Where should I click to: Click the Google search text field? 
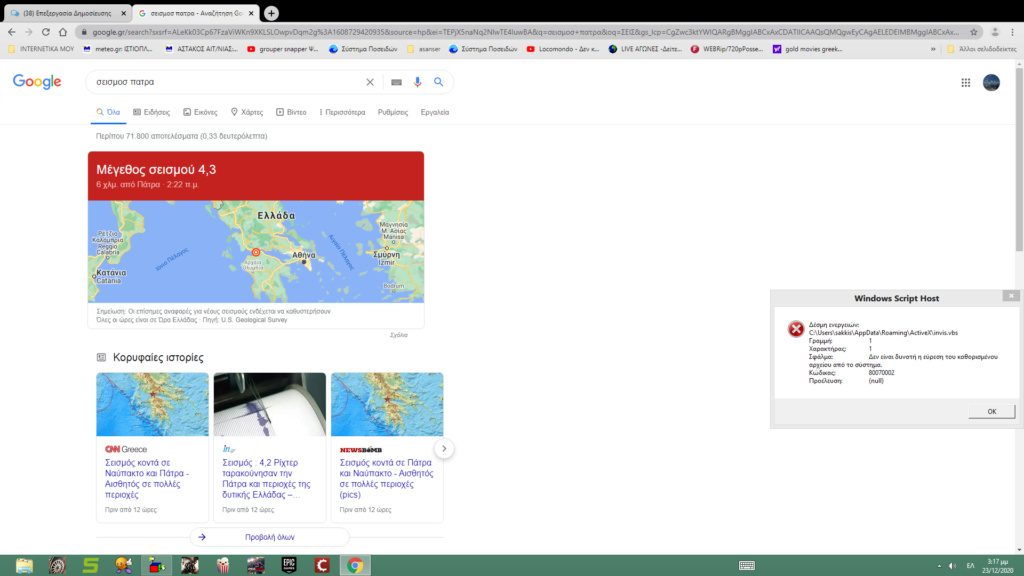point(227,82)
